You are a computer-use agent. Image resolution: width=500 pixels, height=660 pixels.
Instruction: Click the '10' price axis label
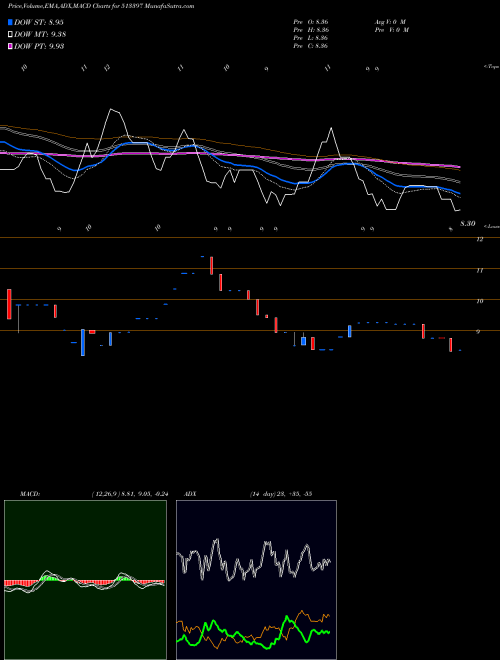[x=479, y=301]
